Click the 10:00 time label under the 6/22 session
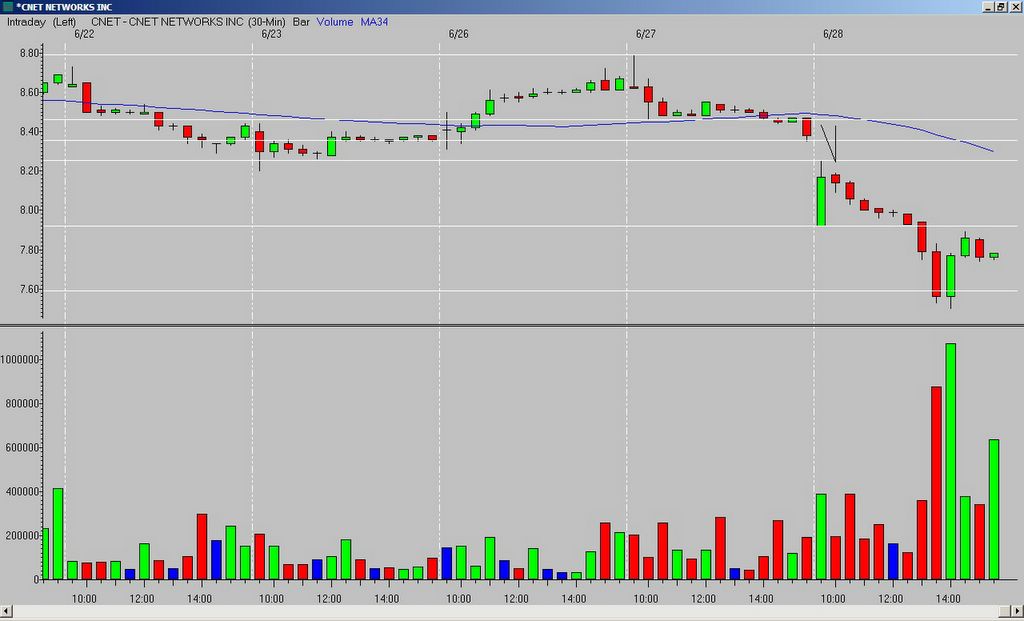Screen dimensions: 1024x621 point(84,599)
